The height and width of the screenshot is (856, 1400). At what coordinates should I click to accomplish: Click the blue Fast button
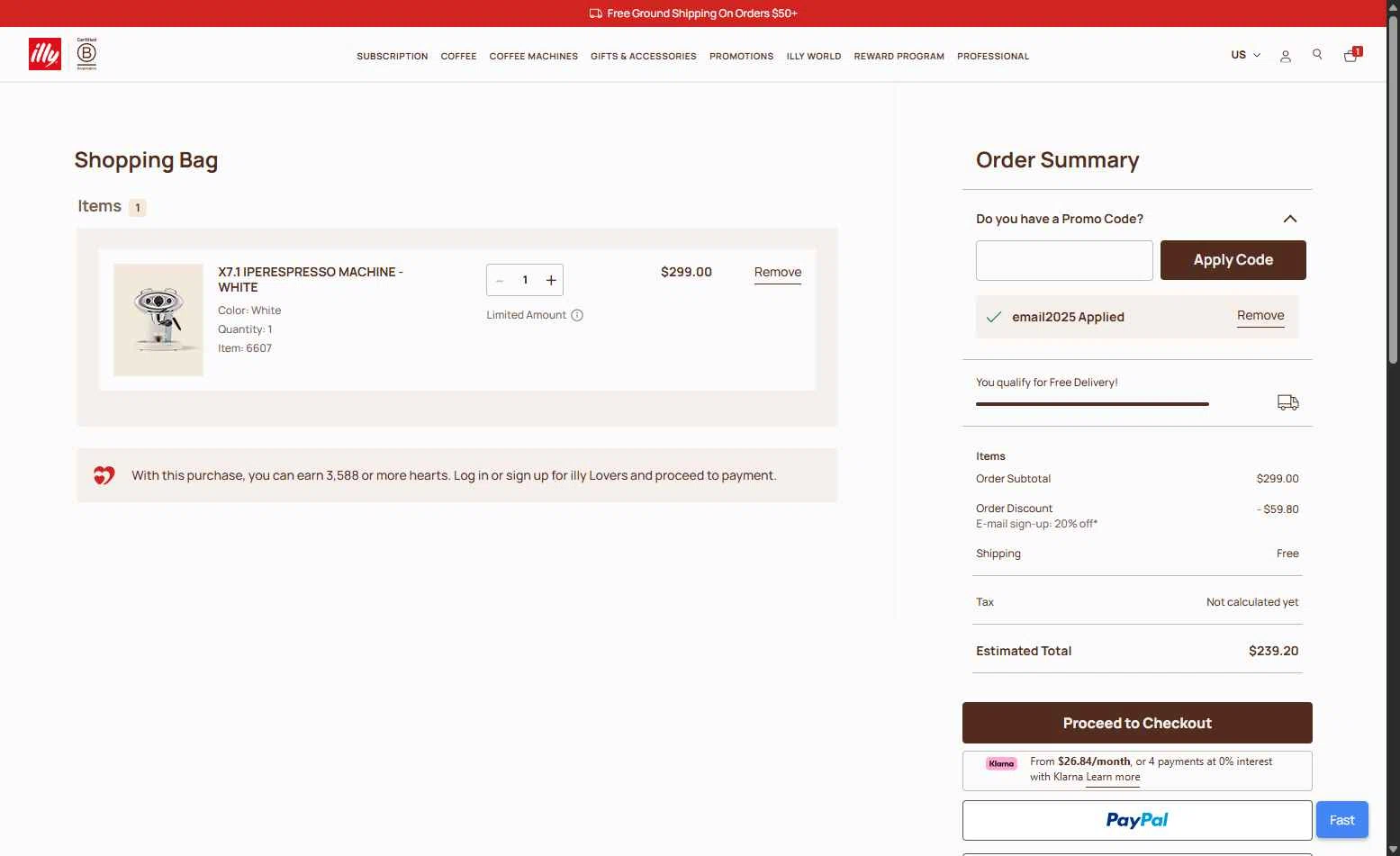1342,820
